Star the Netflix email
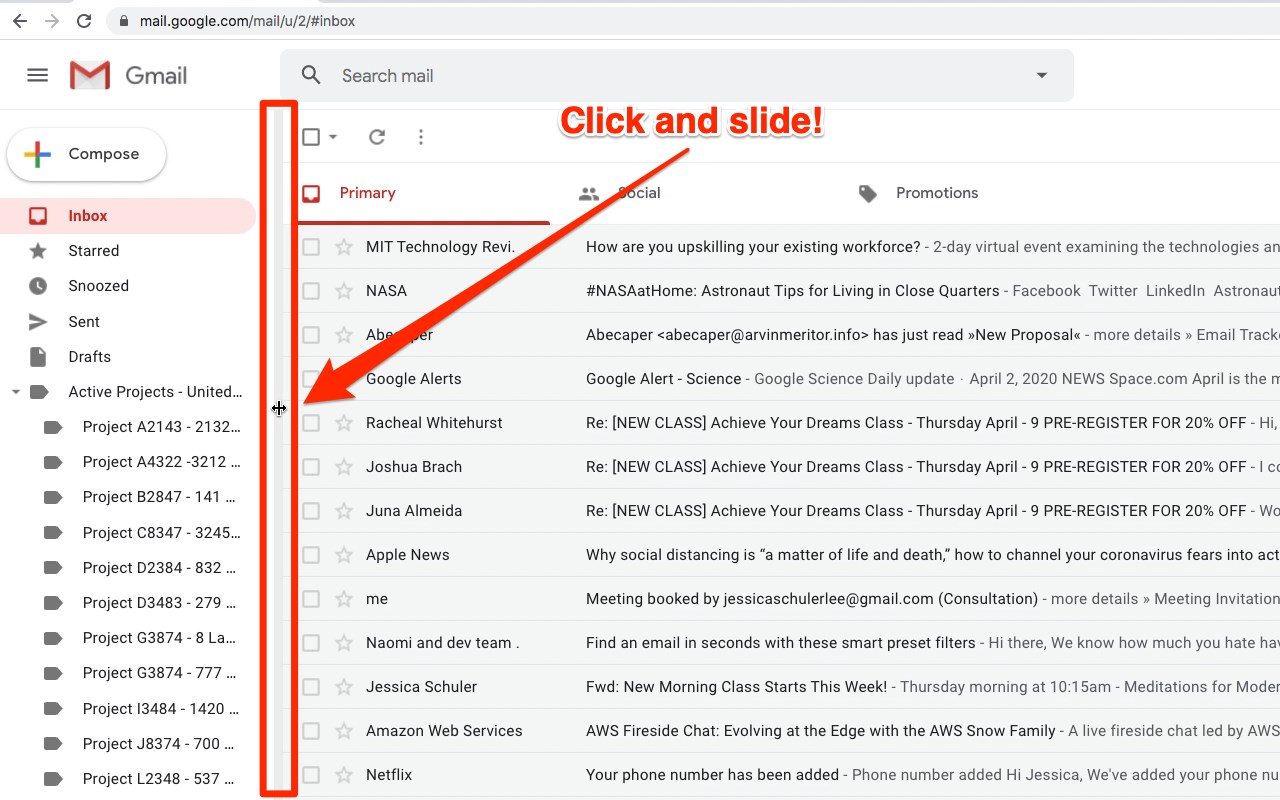This screenshot has height=800, width=1280. point(344,775)
